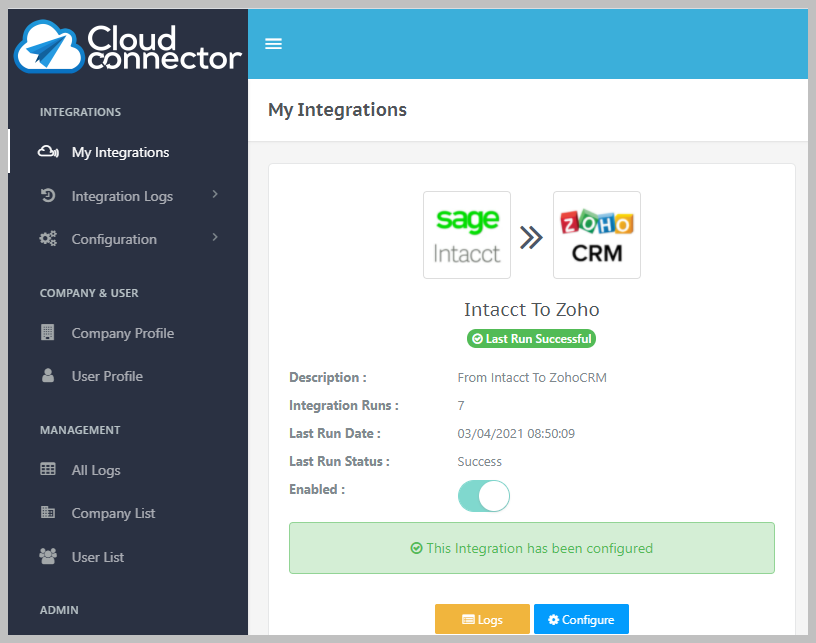Click the Cloud Connector logo
This screenshot has height=643, width=816.
click(128, 46)
